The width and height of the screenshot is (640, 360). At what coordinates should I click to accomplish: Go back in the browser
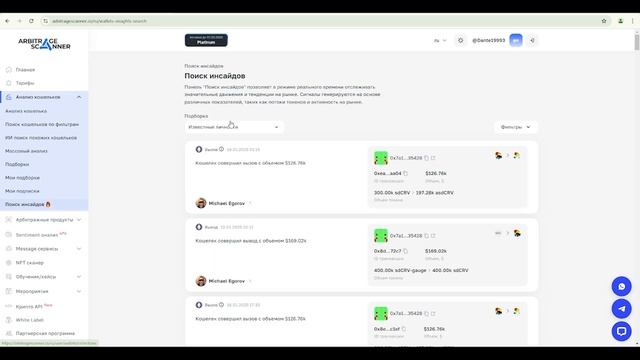pos(7,21)
